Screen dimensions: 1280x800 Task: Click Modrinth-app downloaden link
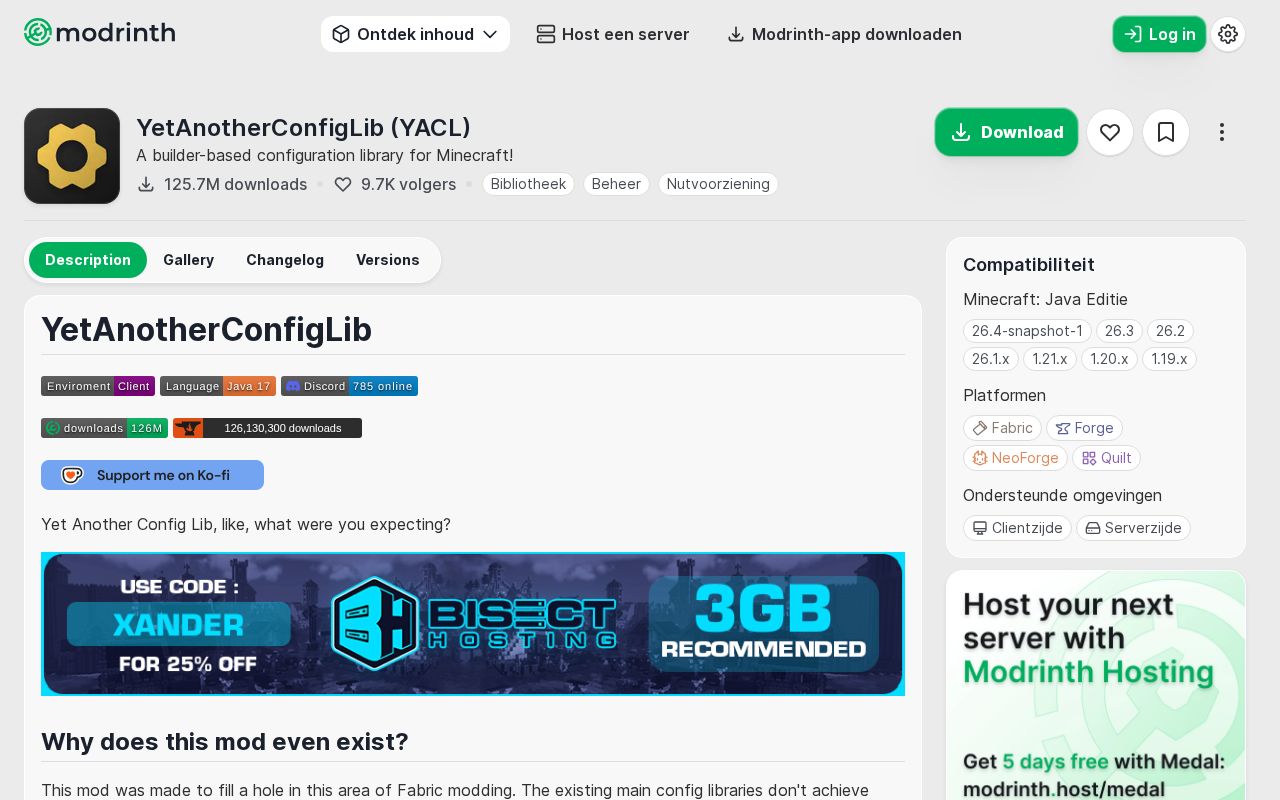[845, 34]
